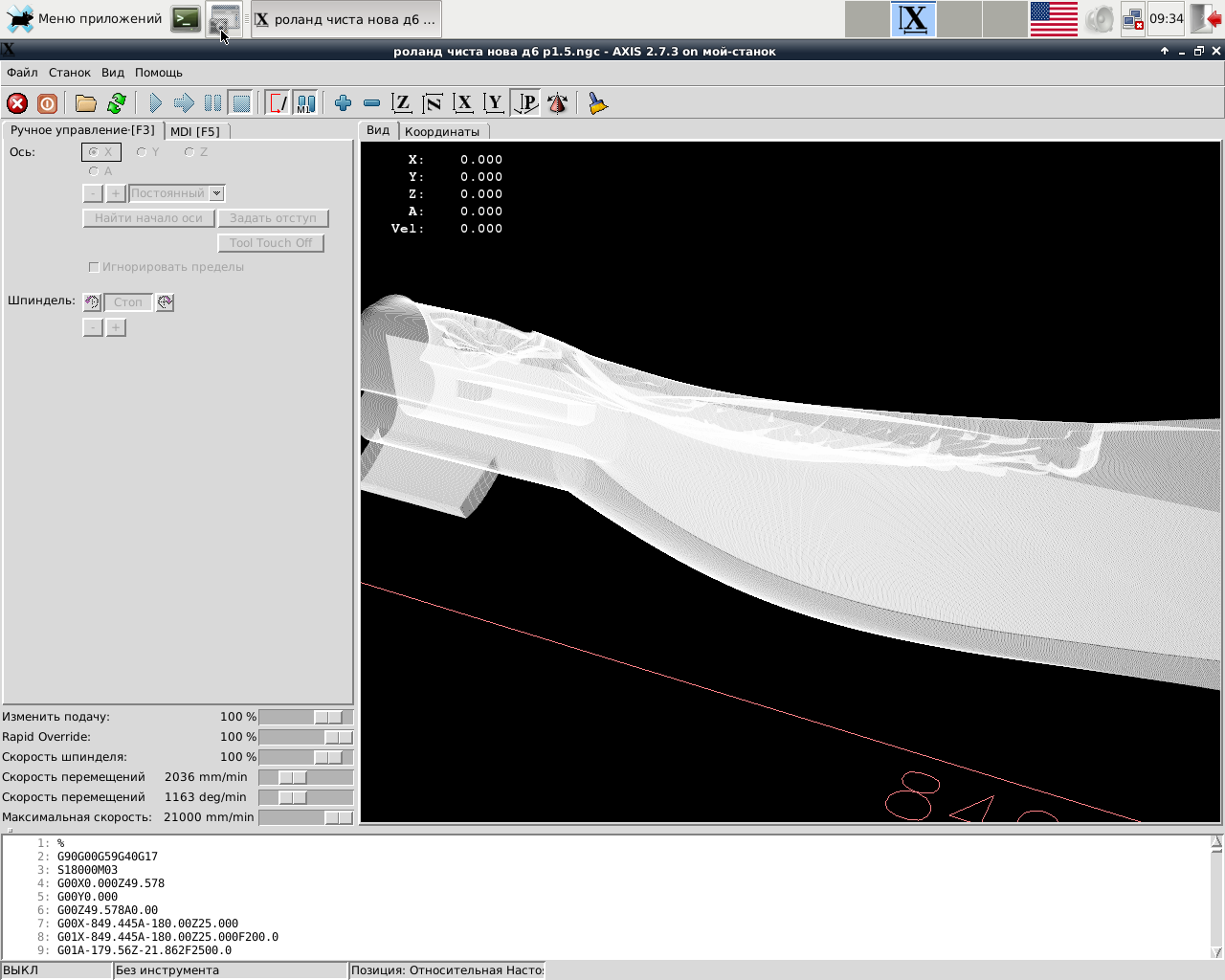1225x980 pixels.
Task: Switch to Z axis top view
Action: (x=402, y=103)
